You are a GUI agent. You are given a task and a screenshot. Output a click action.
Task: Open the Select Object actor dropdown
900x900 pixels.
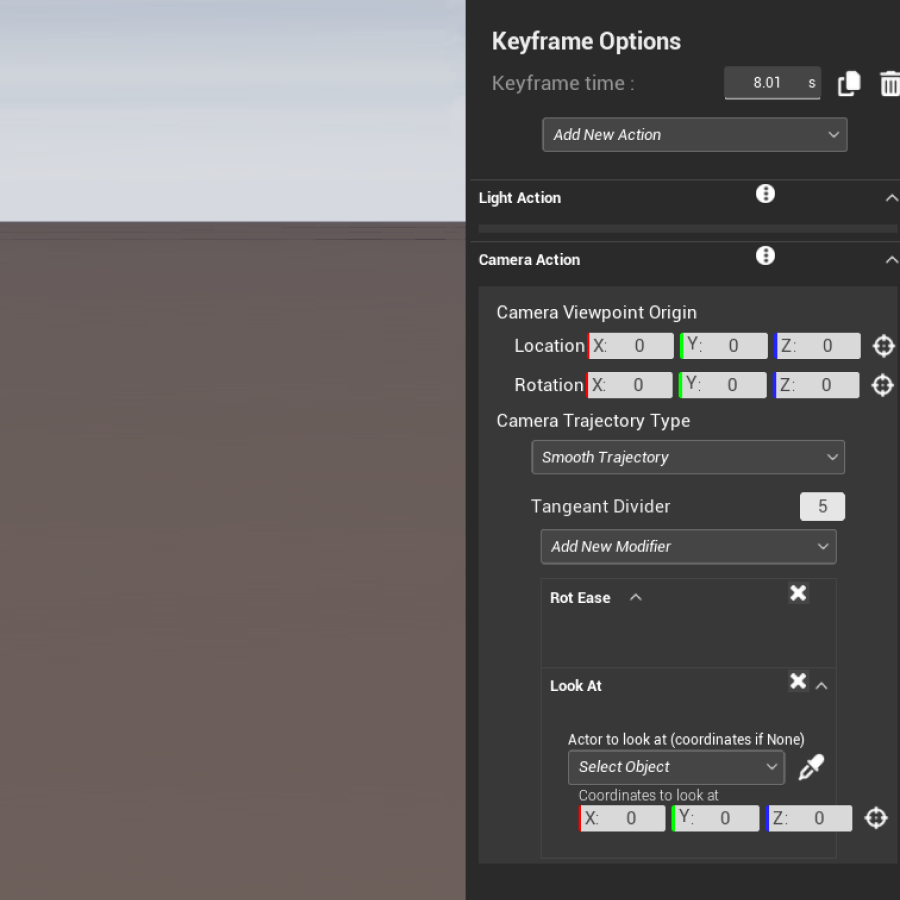[x=676, y=767]
